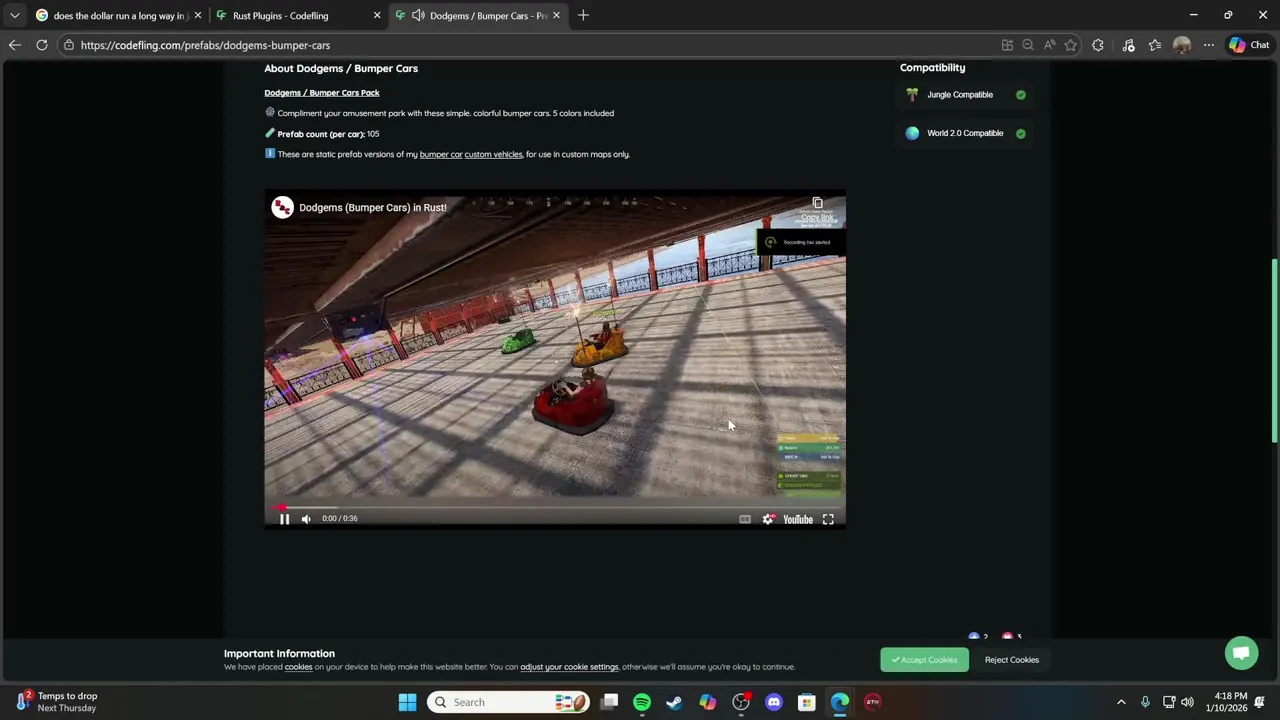Viewport: 1280px width, 720px height.
Task: Click Jungle Compatible green checkmark
Action: tap(1021, 95)
